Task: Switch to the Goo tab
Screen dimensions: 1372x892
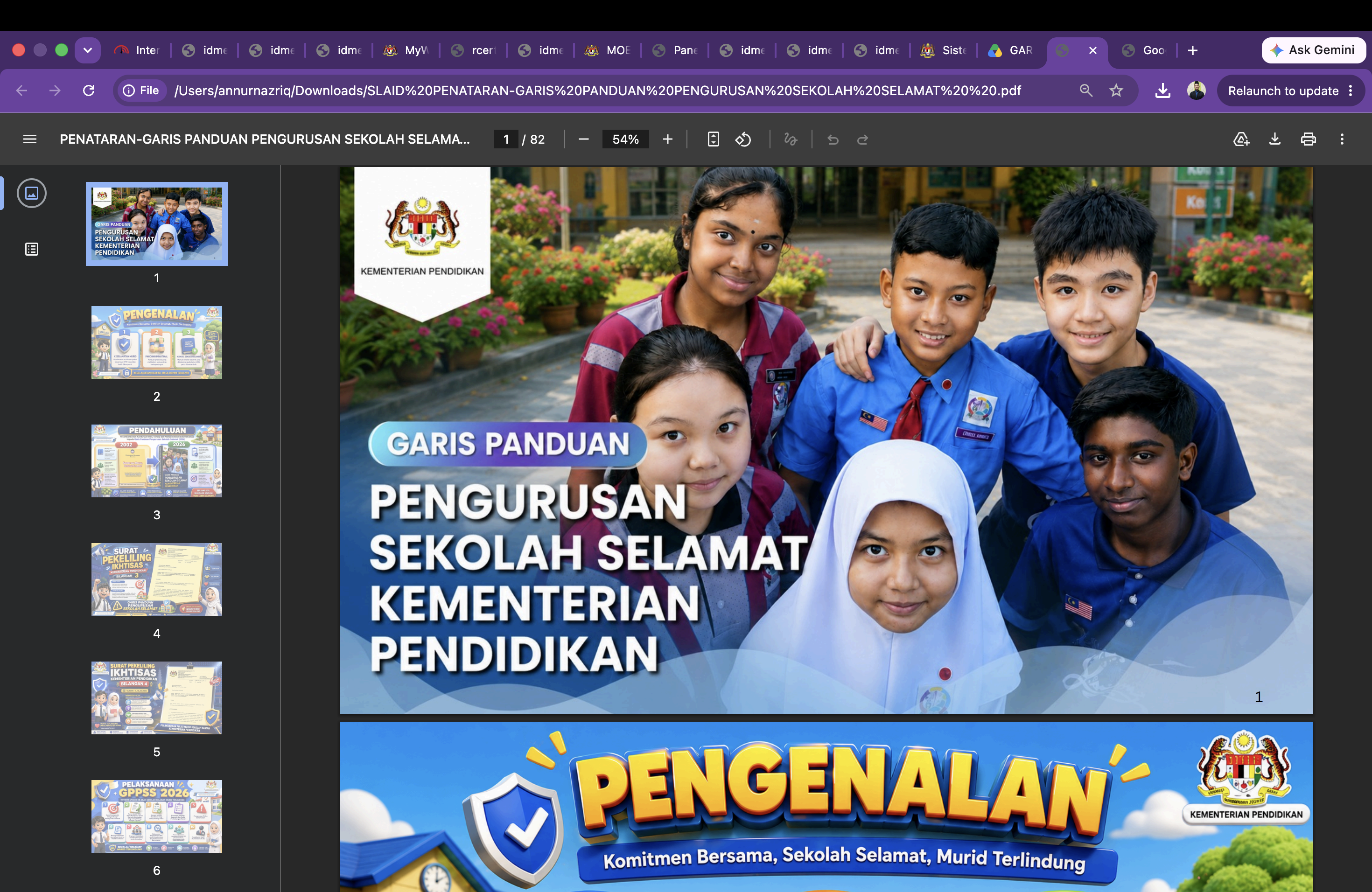Action: [x=1144, y=50]
